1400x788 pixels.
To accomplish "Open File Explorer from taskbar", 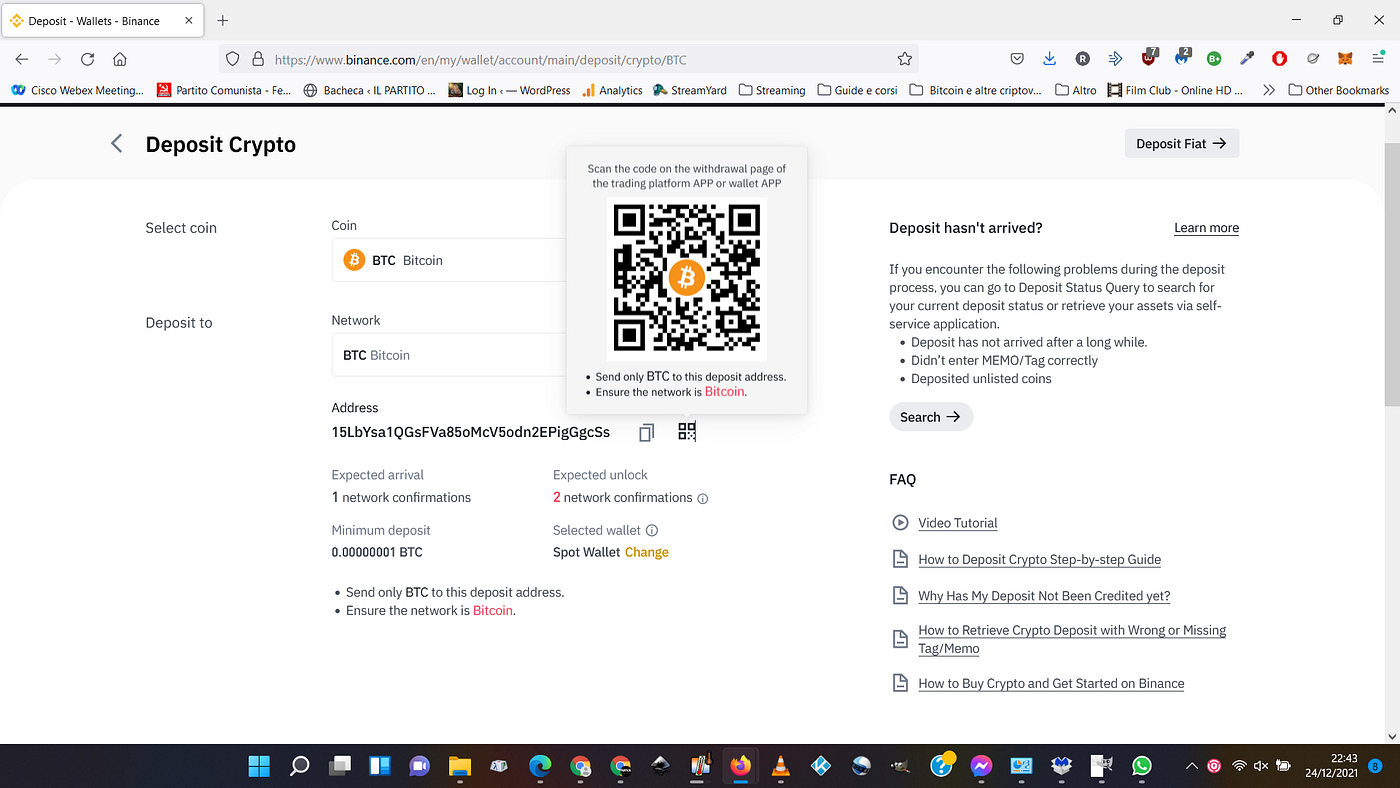I will (459, 766).
